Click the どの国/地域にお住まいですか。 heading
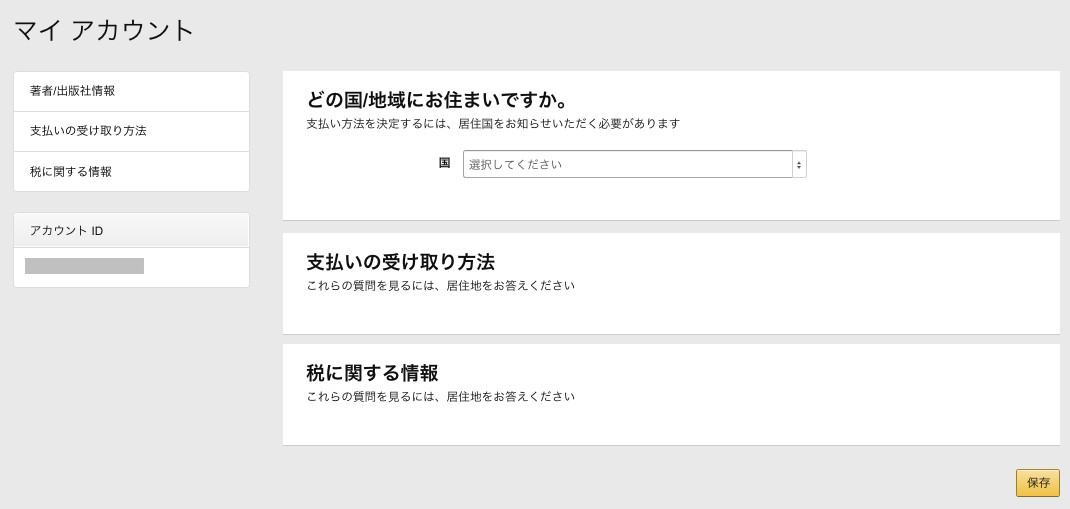The image size is (1070, 509). [437, 101]
